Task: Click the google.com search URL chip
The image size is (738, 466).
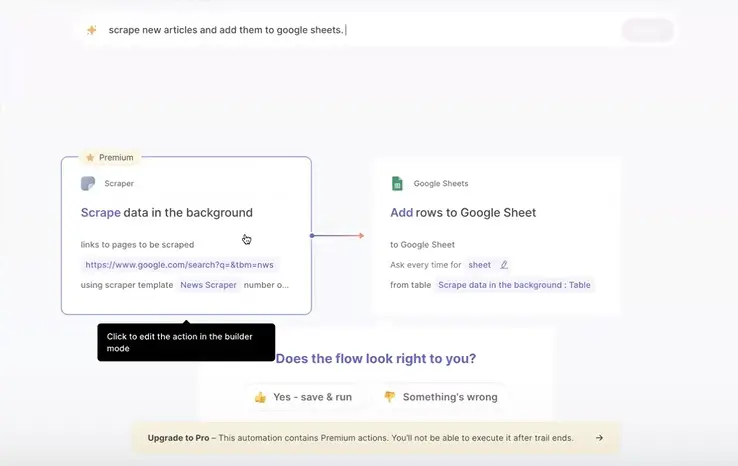Action: (179, 265)
